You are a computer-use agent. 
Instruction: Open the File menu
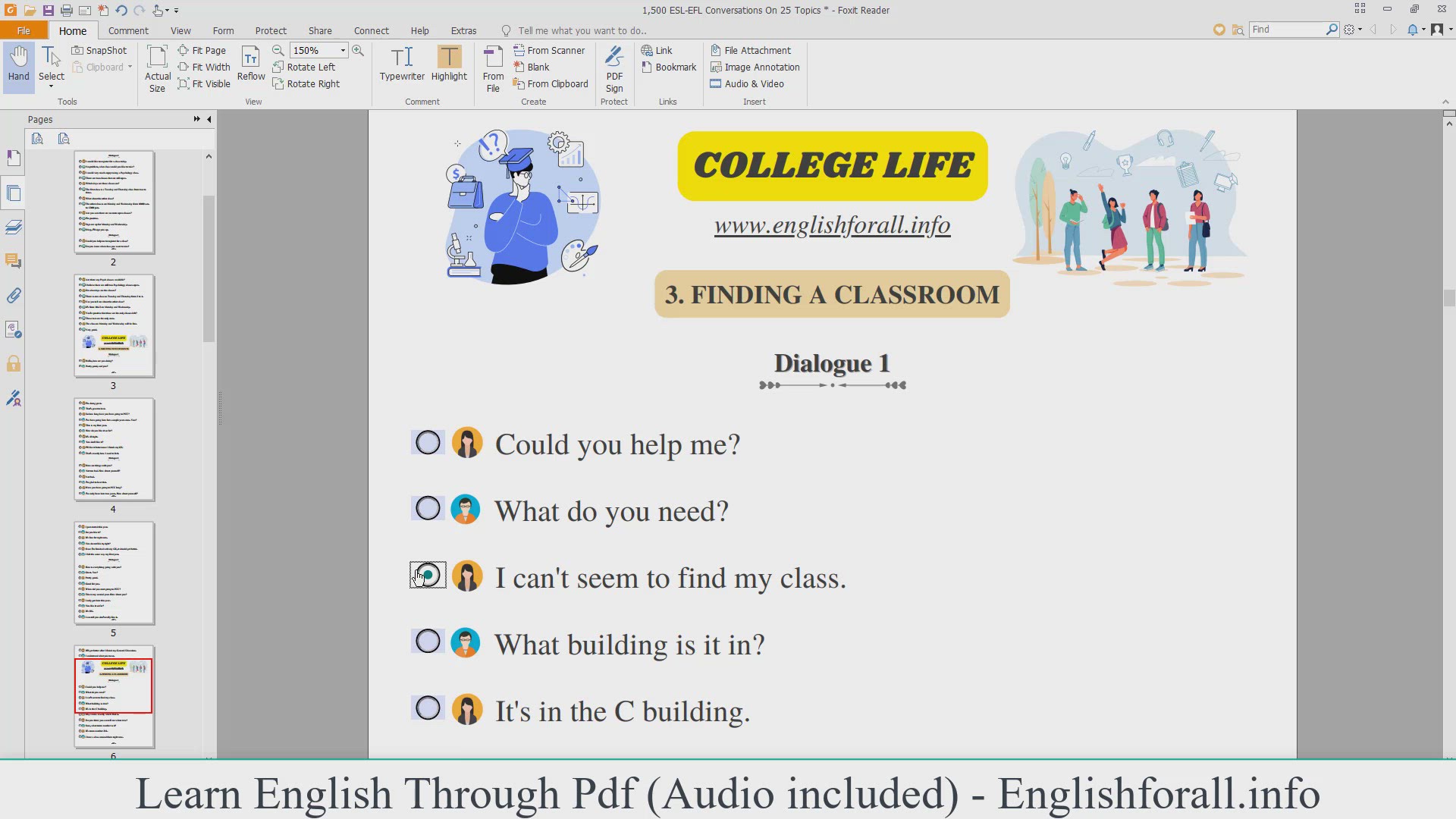(24, 30)
